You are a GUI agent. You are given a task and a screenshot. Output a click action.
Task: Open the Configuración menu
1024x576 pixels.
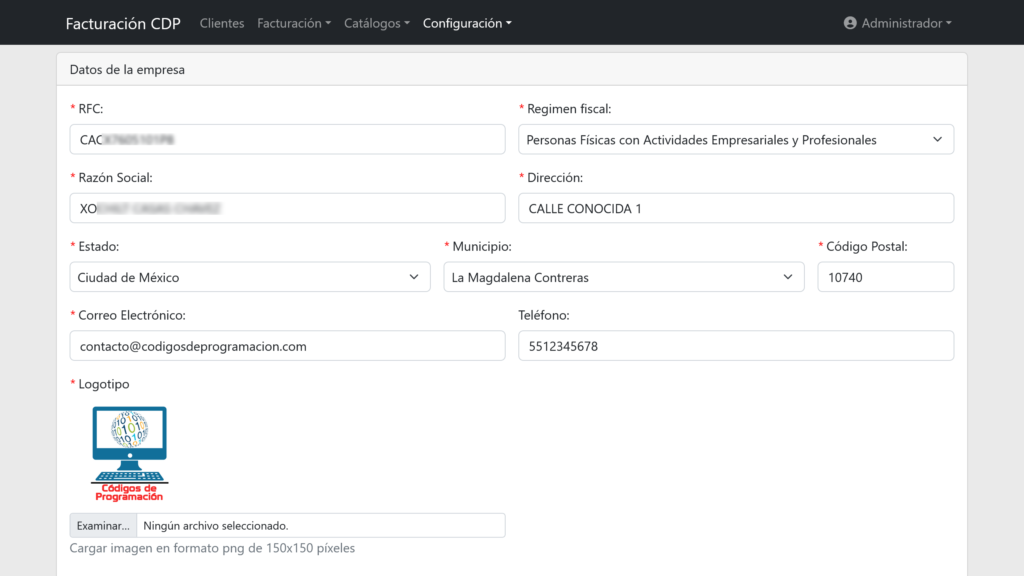(467, 23)
